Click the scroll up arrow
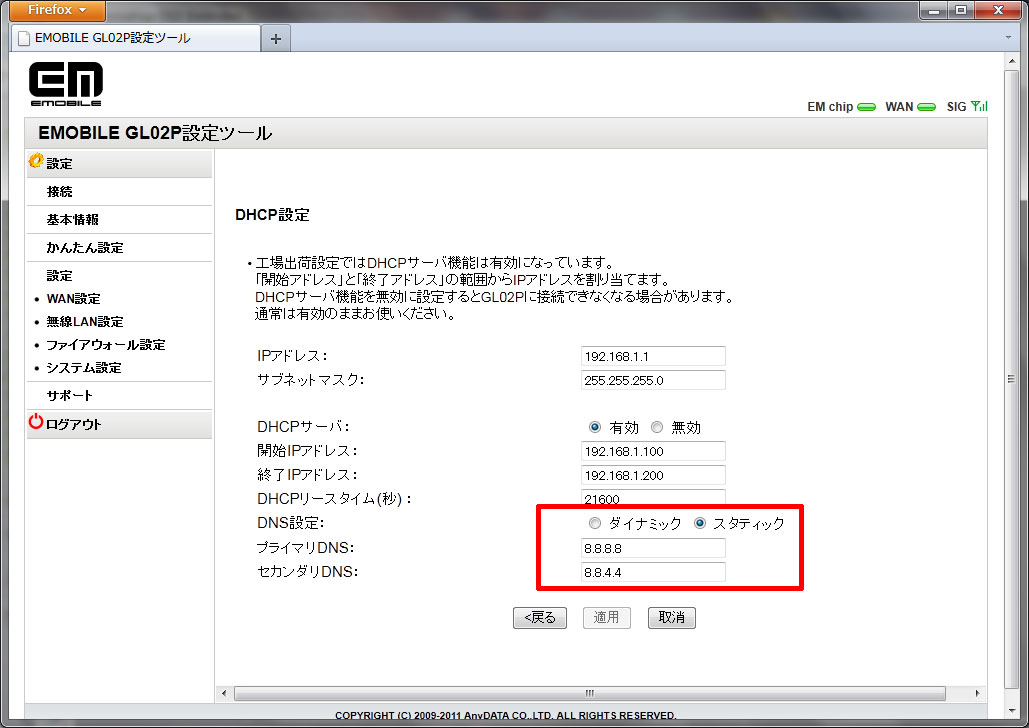1029x728 pixels. (1011, 61)
